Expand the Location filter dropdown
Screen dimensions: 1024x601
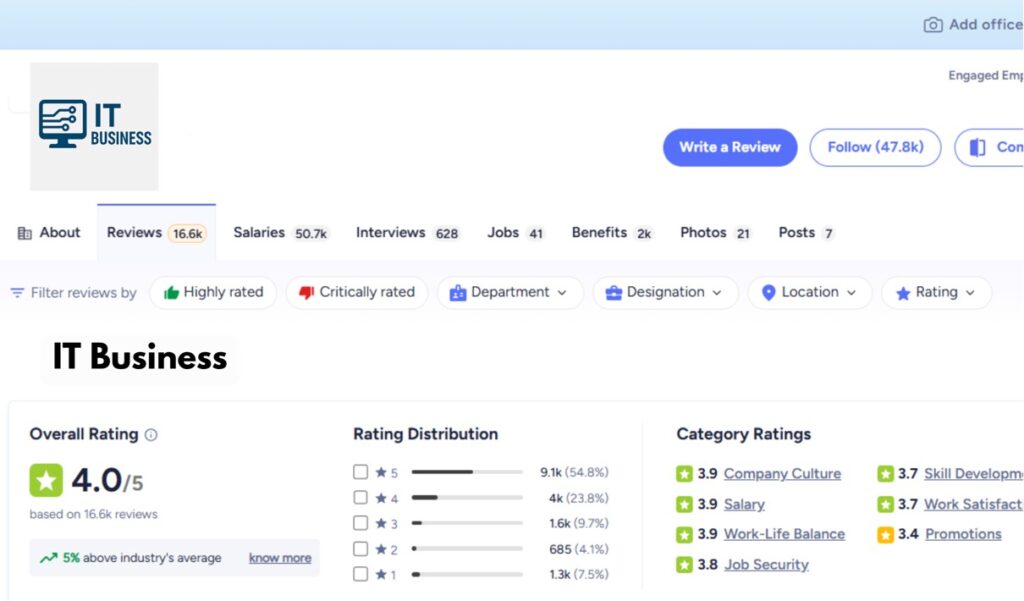click(x=809, y=293)
